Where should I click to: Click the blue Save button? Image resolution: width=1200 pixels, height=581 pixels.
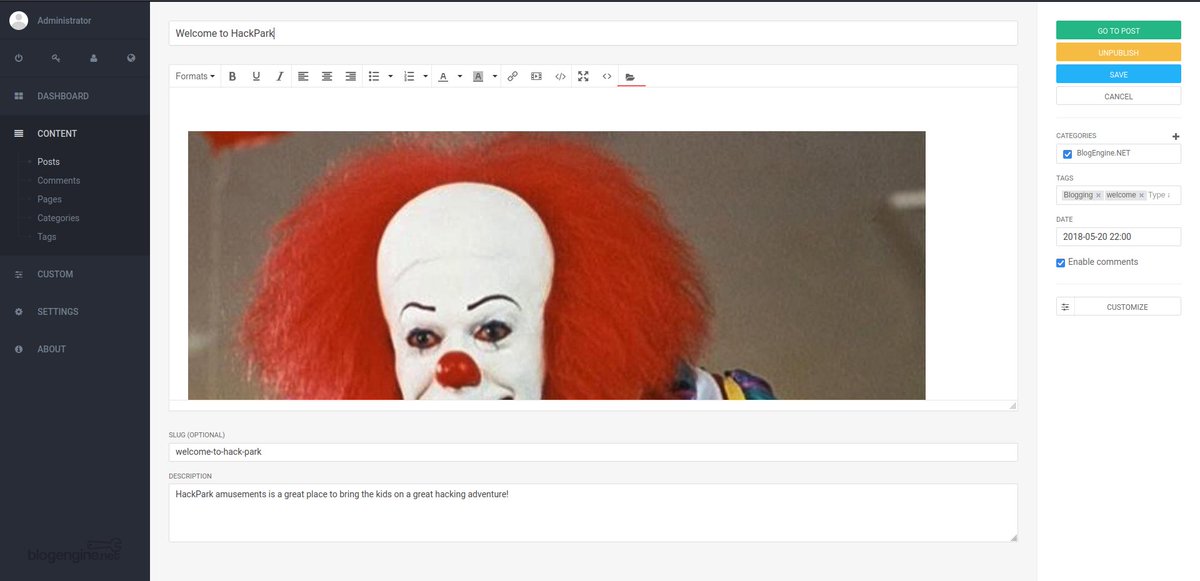coord(1118,74)
